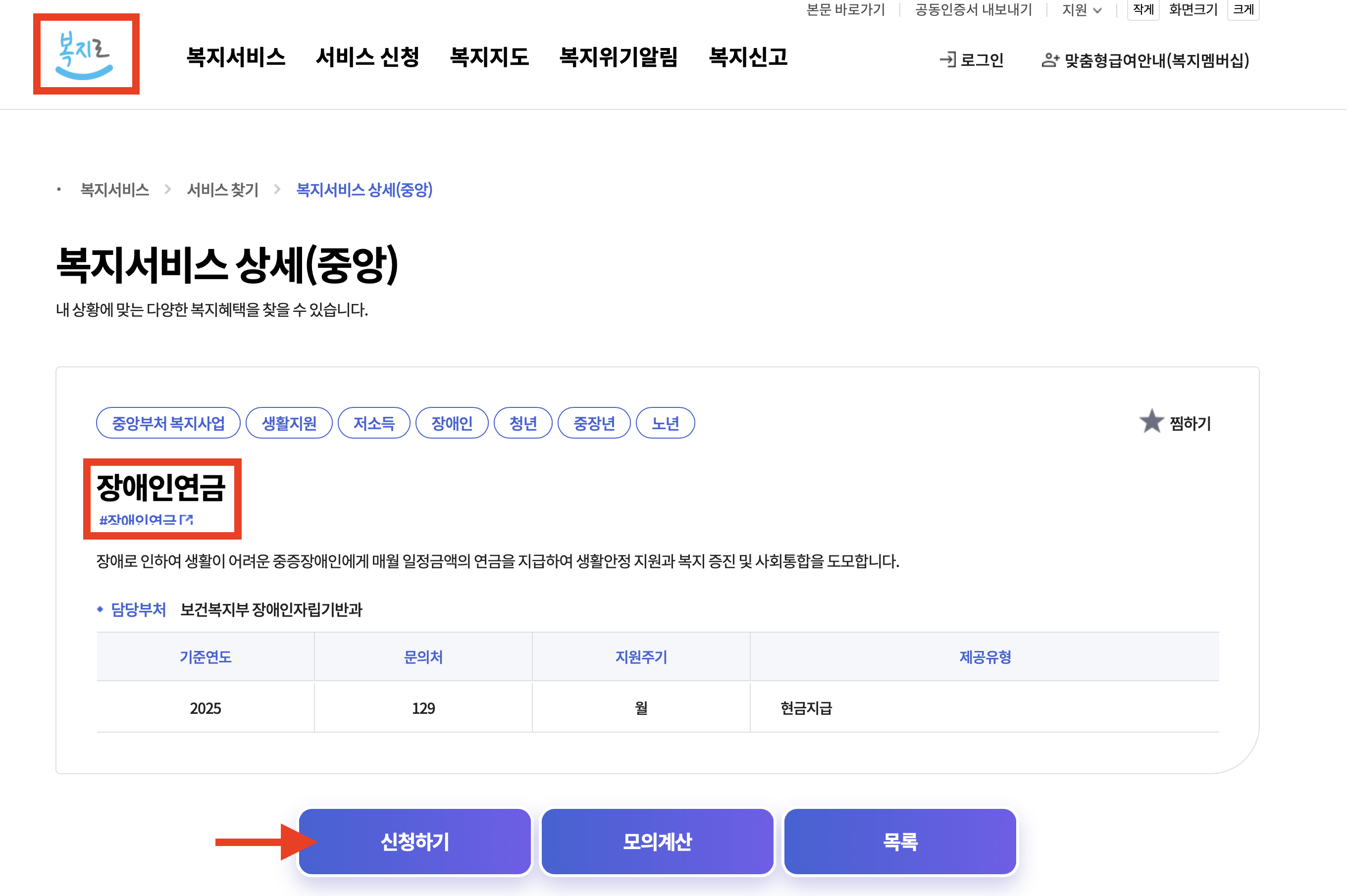Open the 복지신고 menu
The height and width of the screenshot is (896, 1347).
pos(748,56)
